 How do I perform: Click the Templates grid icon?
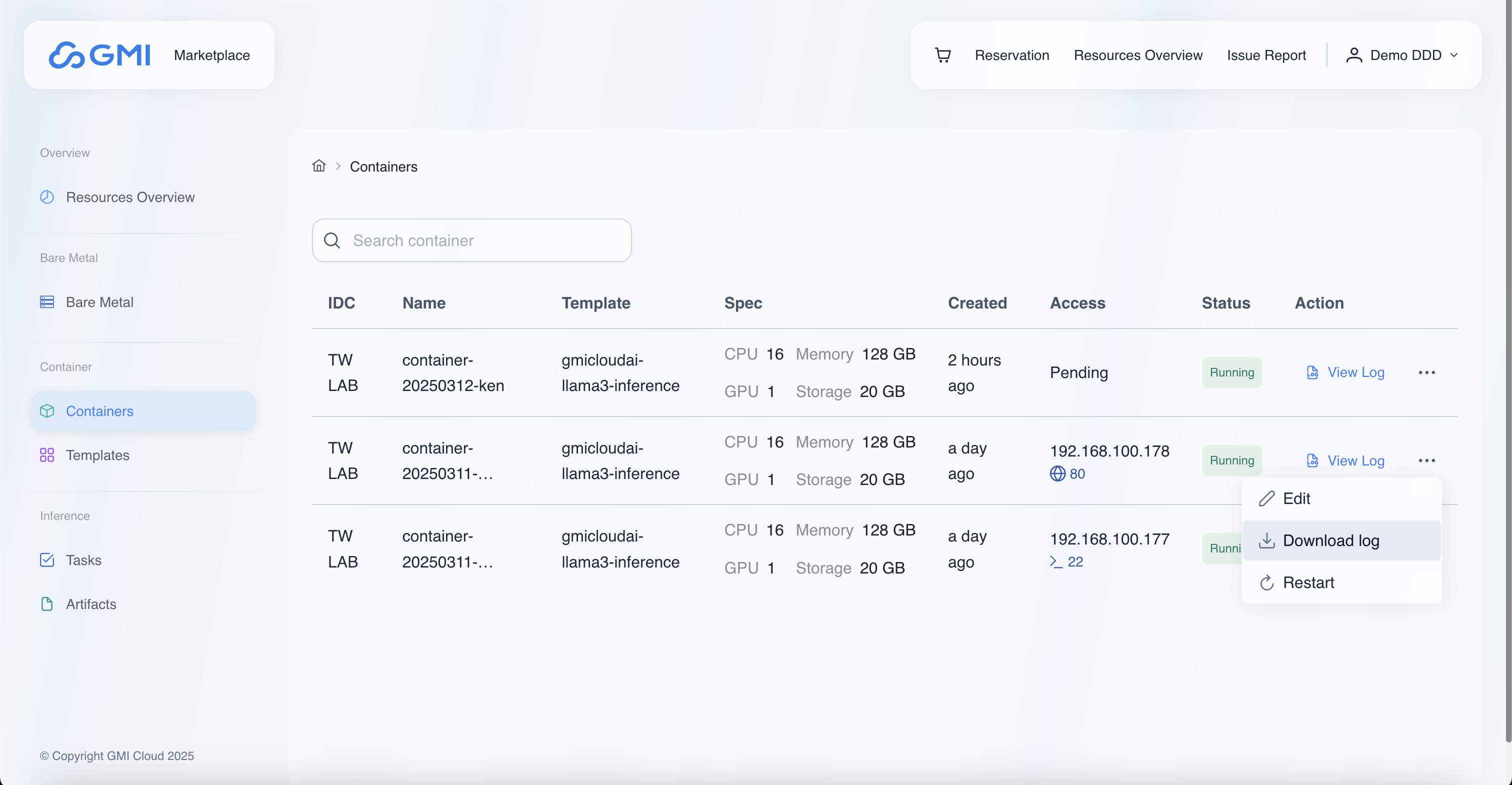pos(47,455)
